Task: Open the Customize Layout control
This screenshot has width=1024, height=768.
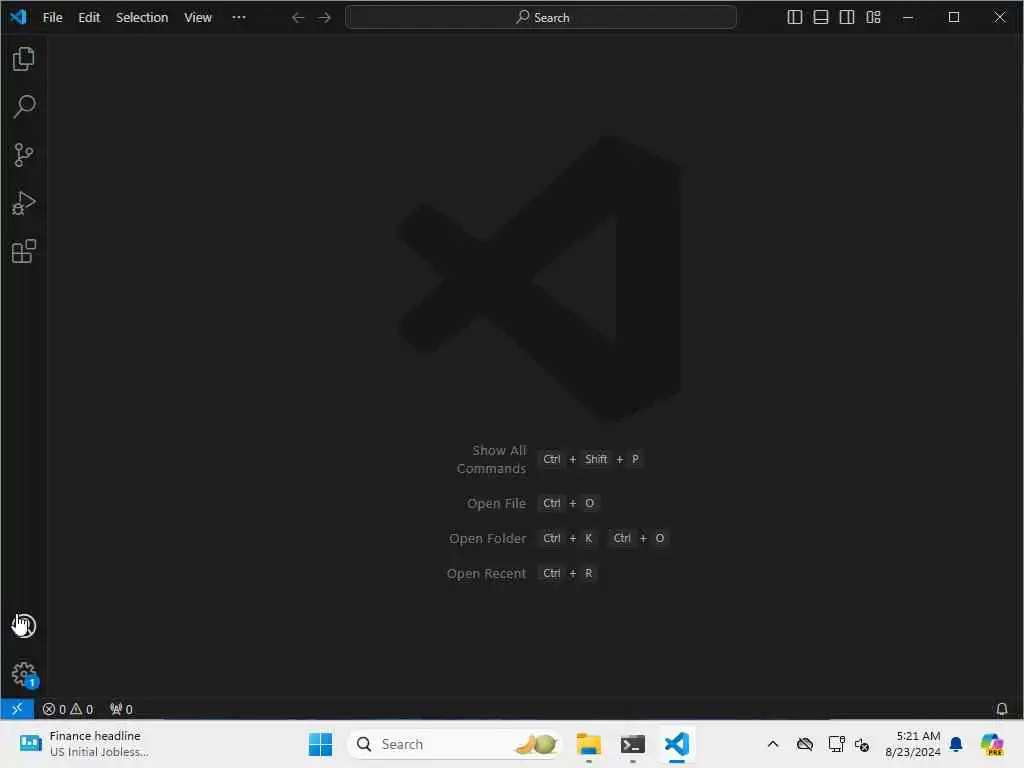Action: 873,18
